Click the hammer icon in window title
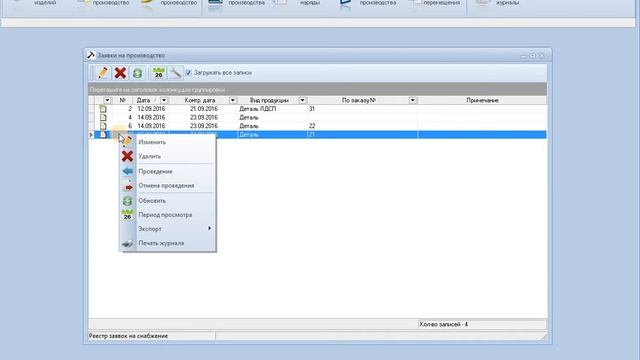Image resolution: width=640 pixels, height=360 pixels. click(x=91, y=55)
